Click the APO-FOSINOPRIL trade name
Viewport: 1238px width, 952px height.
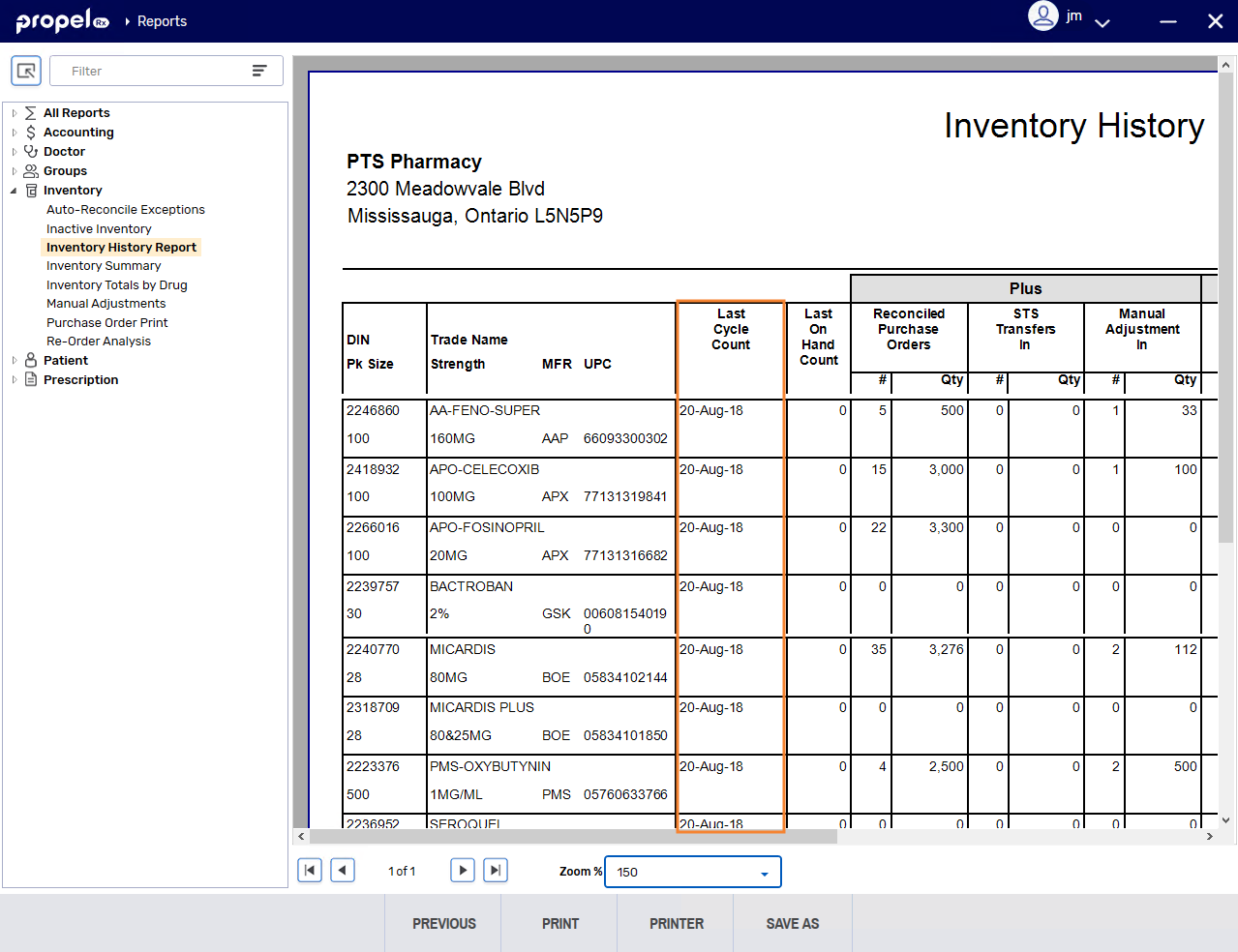(487, 527)
